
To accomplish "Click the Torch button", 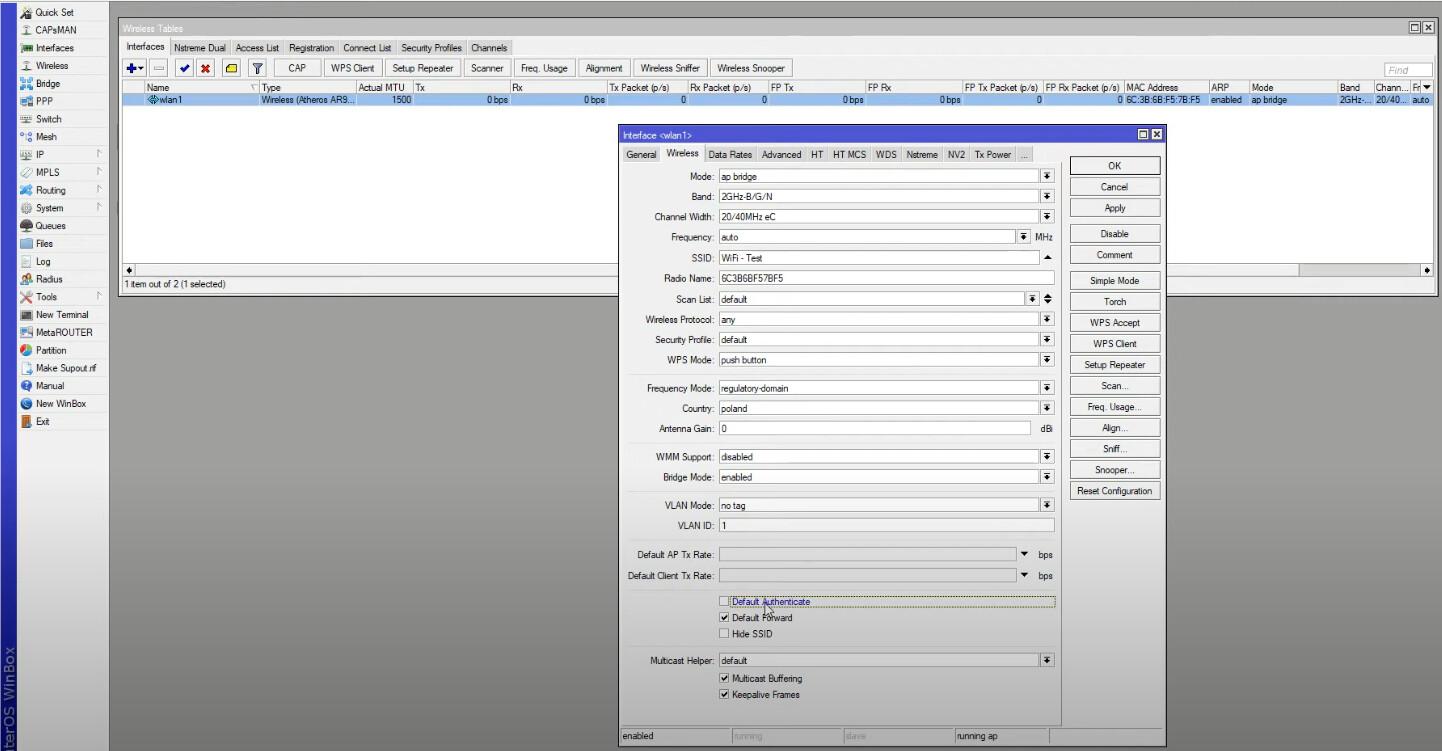I will click(x=1115, y=302).
